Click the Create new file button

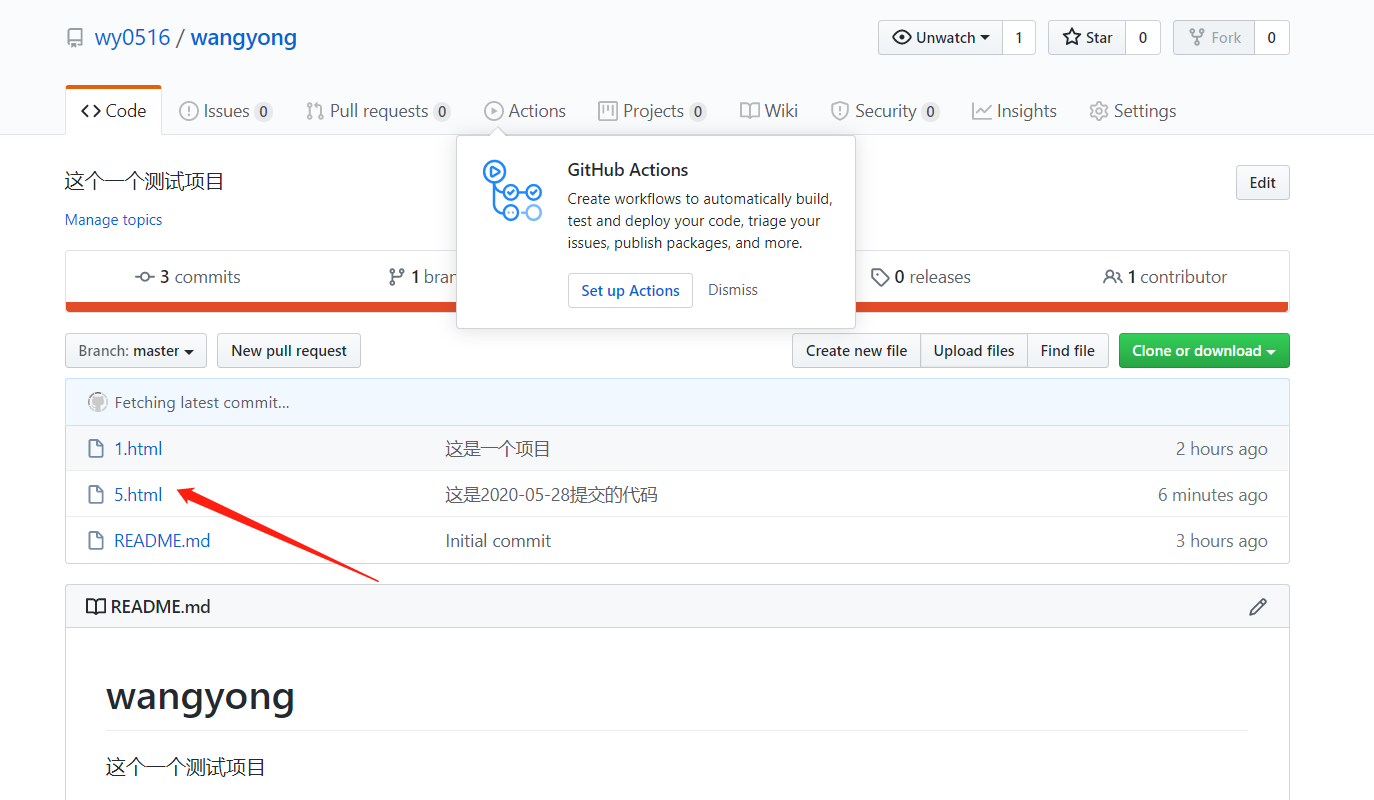tap(857, 351)
